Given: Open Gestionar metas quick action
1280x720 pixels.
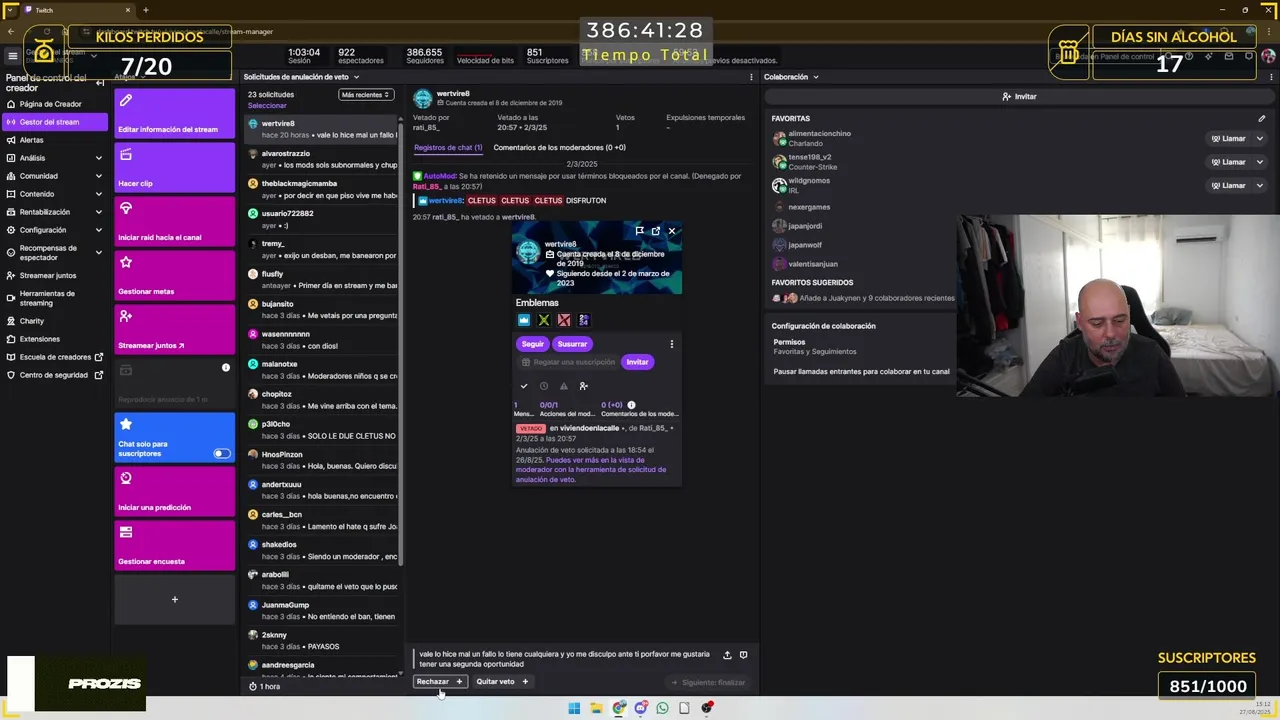Looking at the screenshot, I should (174, 275).
